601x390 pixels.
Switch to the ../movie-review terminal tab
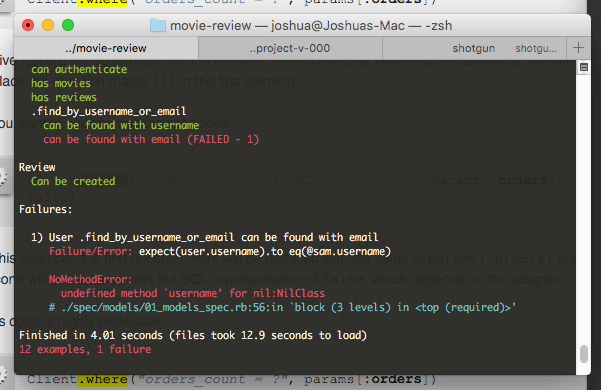(x=106, y=48)
